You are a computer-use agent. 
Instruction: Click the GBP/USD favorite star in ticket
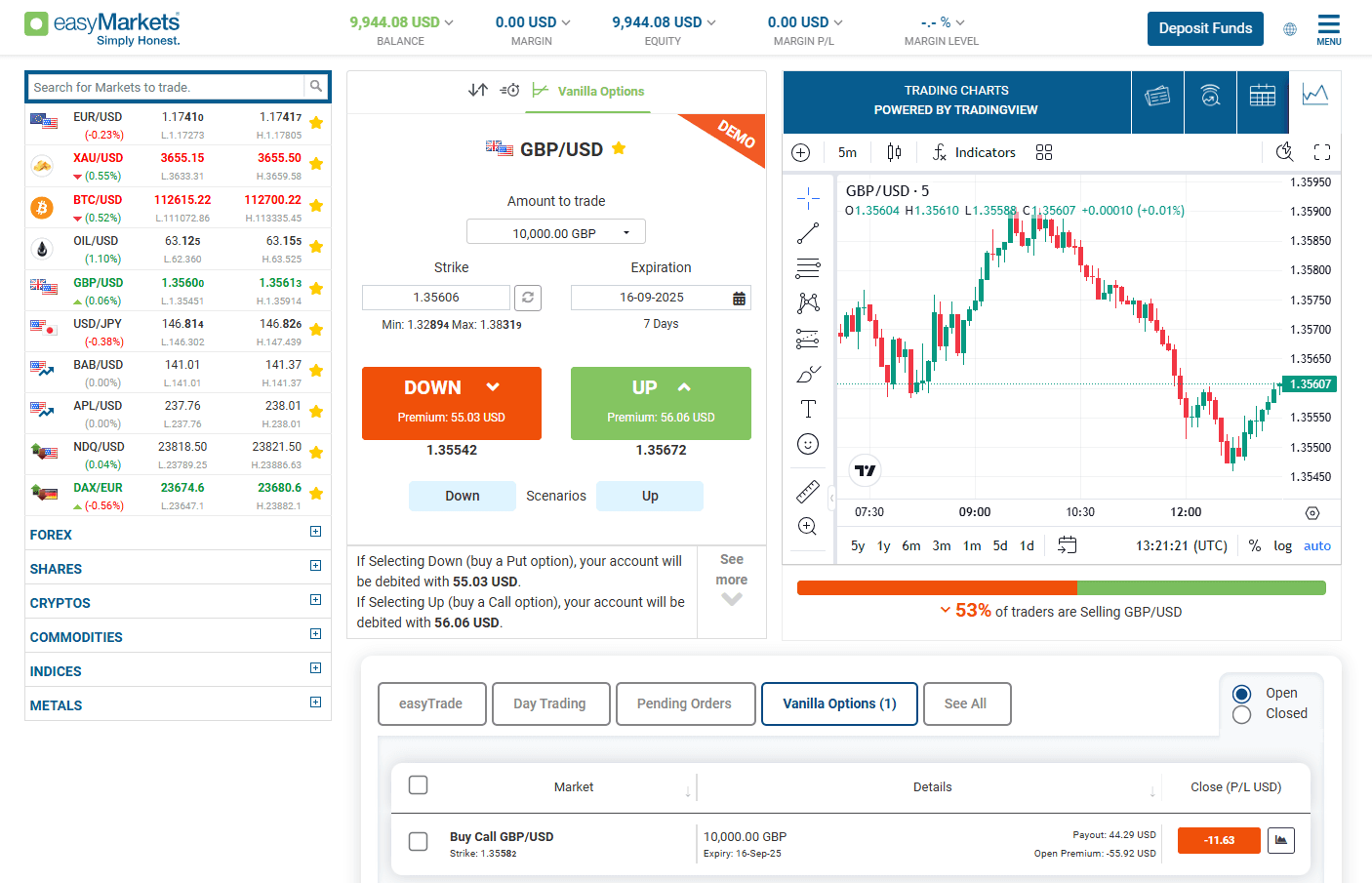pos(619,148)
